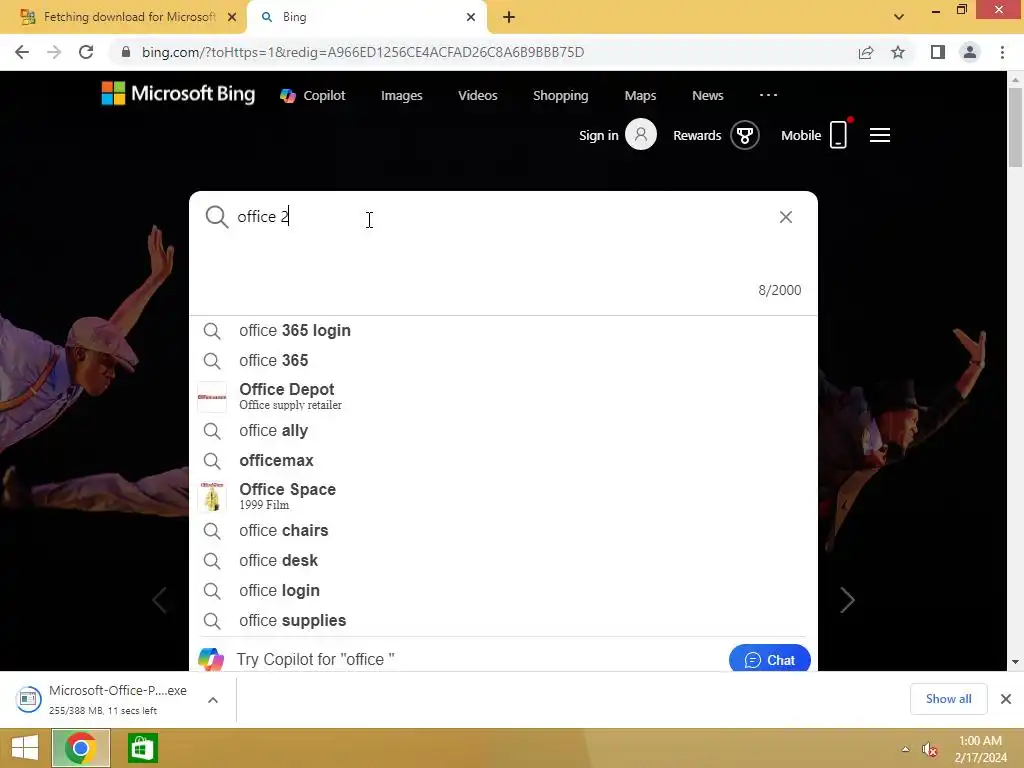Go back in browser history
The image size is (1024, 768).
[22, 52]
